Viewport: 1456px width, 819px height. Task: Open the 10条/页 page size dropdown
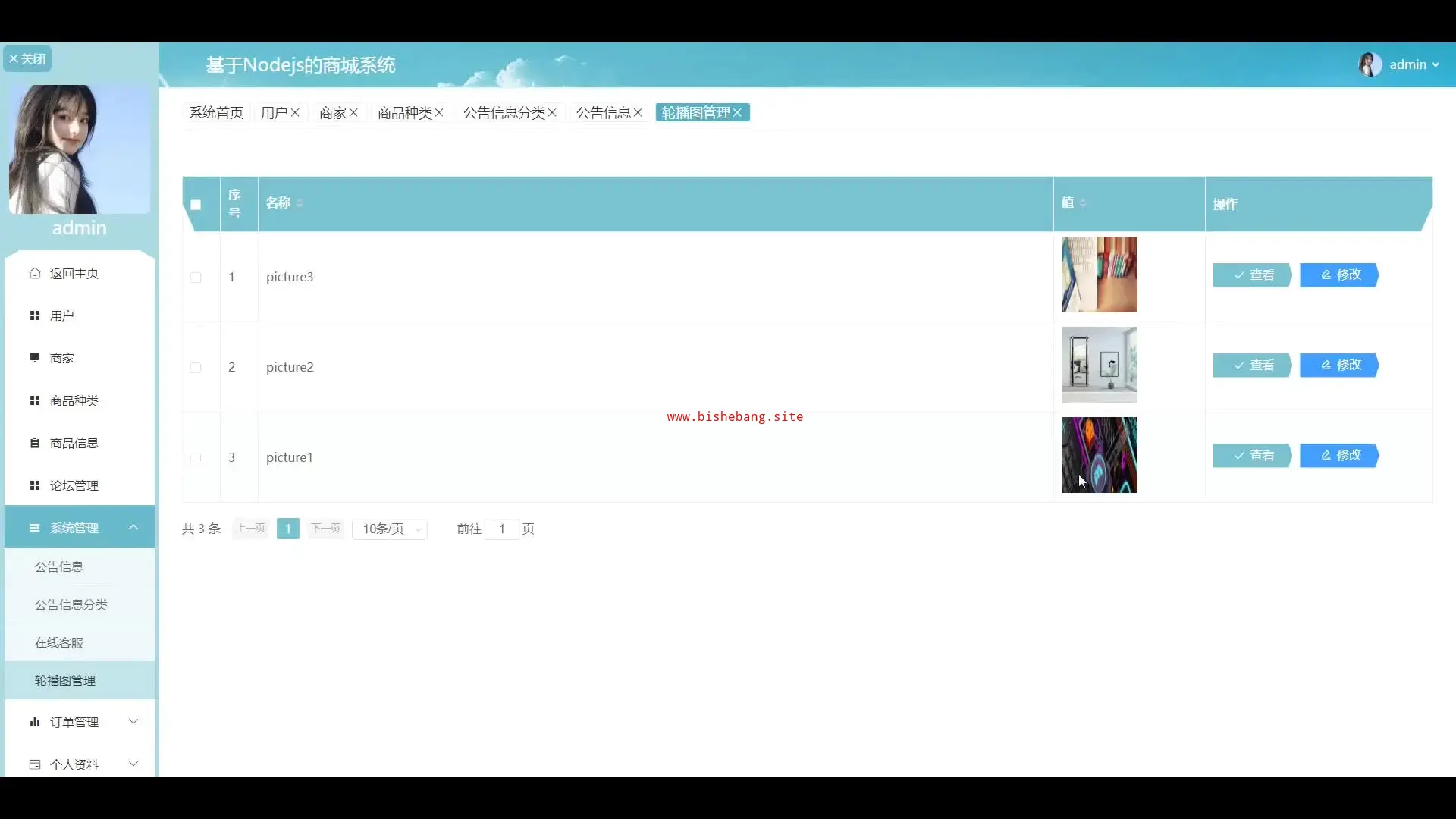coord(390,529)
